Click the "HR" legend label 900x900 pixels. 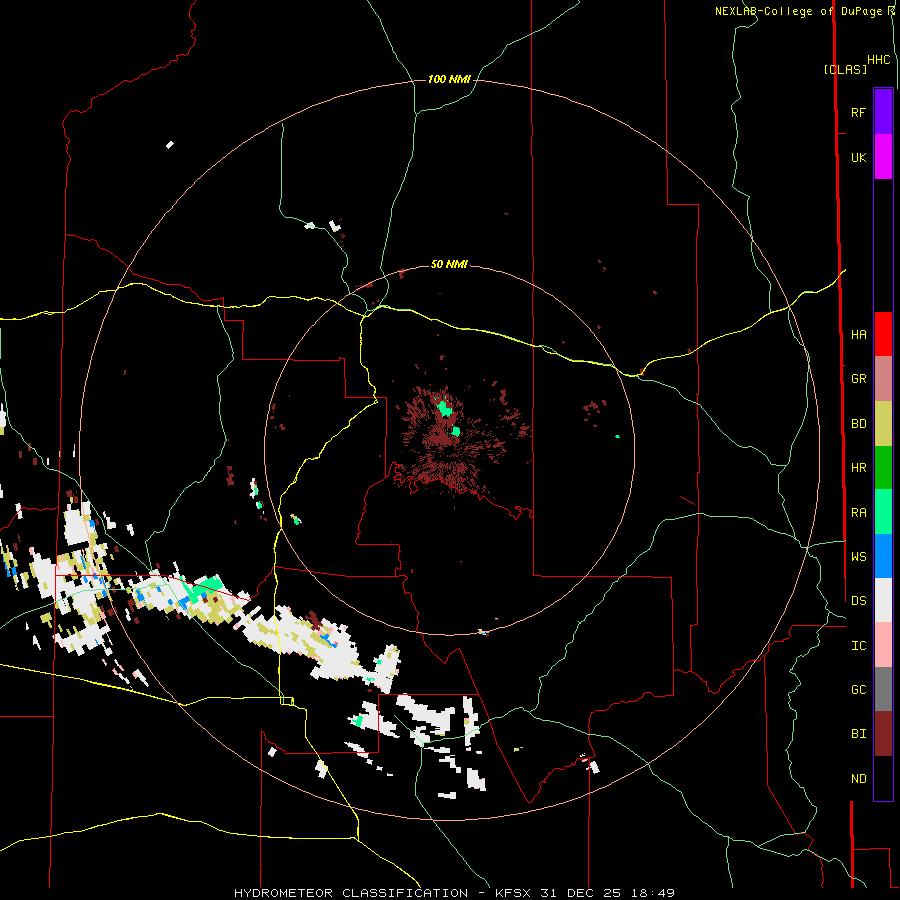pyautogui.click(x=858, y=468)
